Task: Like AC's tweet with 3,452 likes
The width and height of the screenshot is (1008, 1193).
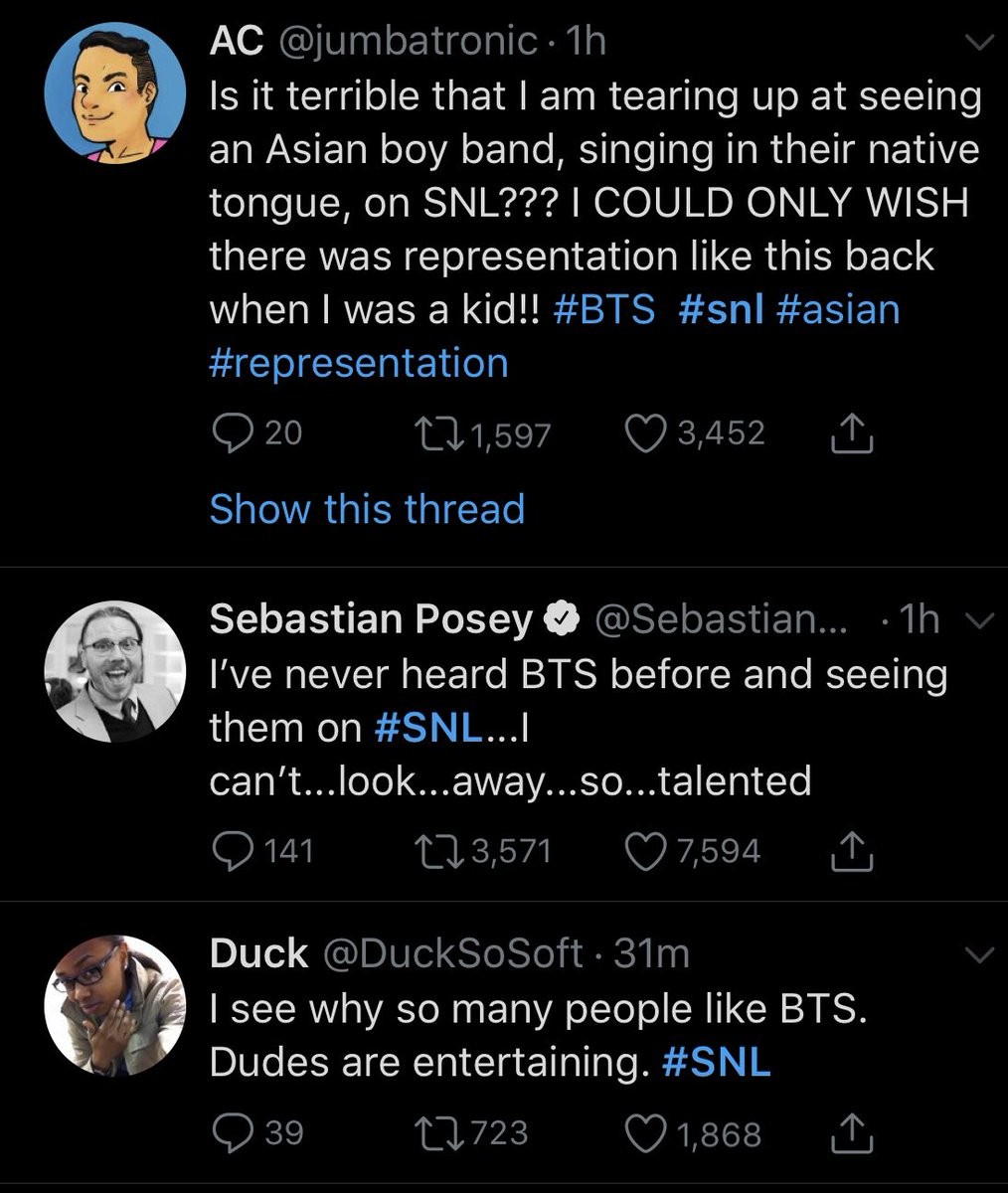Action: pyautogui.click(x=646, y=433)
